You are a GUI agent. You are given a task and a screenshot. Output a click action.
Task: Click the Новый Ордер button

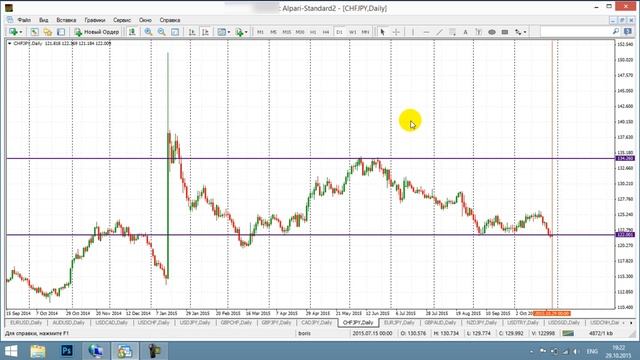97,32
